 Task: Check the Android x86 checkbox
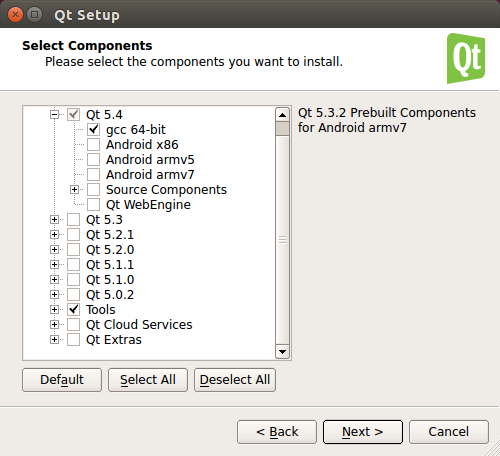point(93,145)
